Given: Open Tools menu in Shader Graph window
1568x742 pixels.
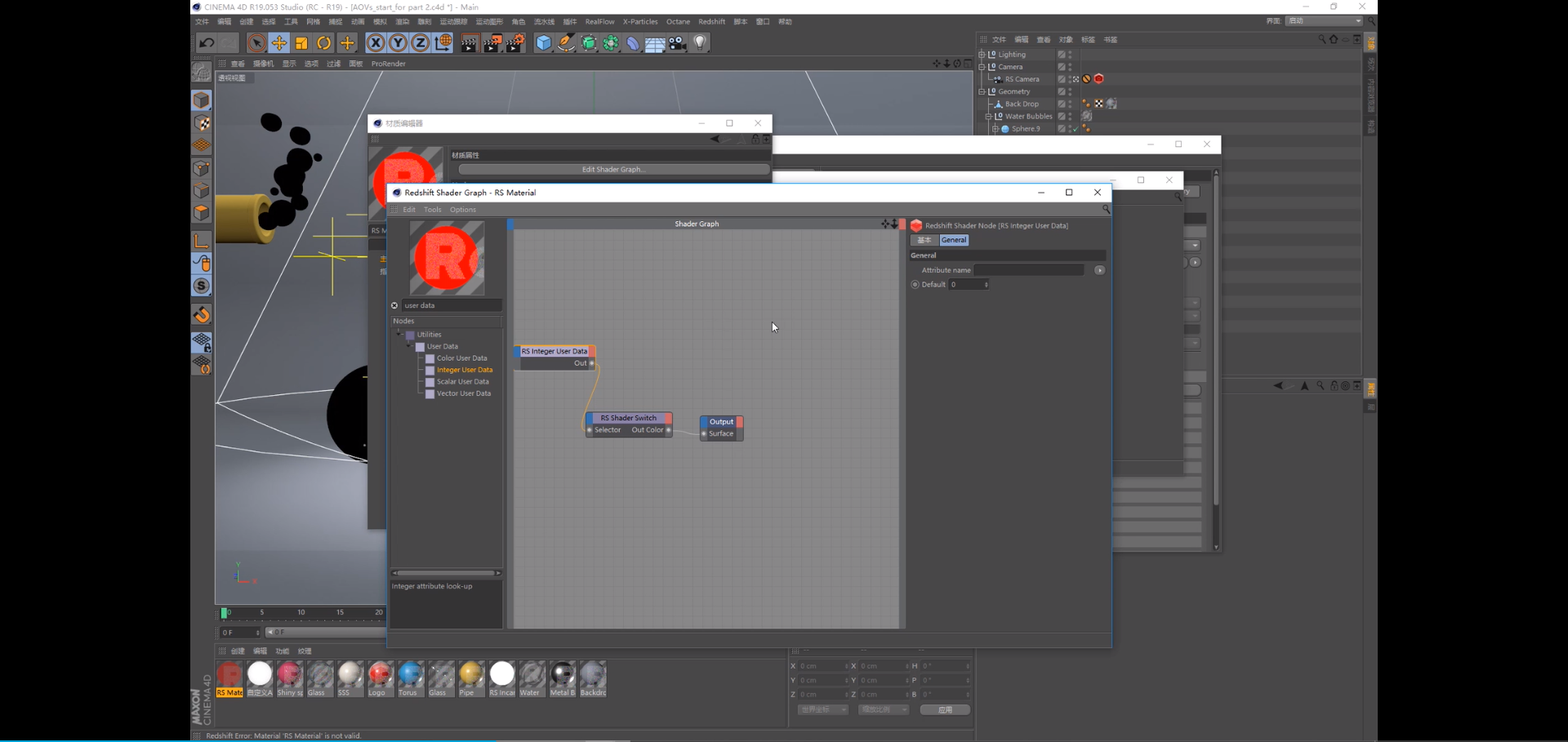Looking at the screenshot, I should 432,210.
